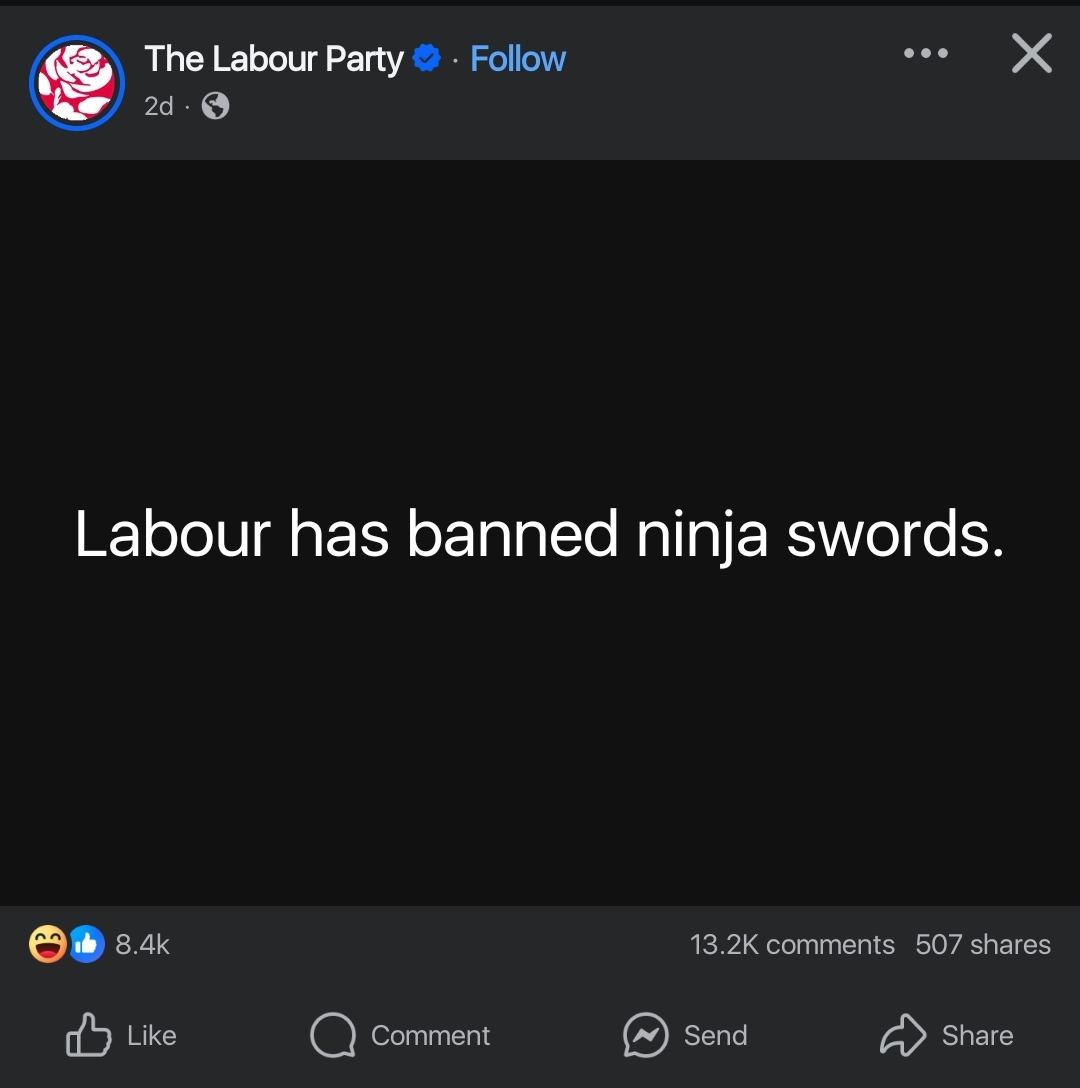Click the blue verified badge
Screen dimensions: 1080x1088
coord(426,58)
